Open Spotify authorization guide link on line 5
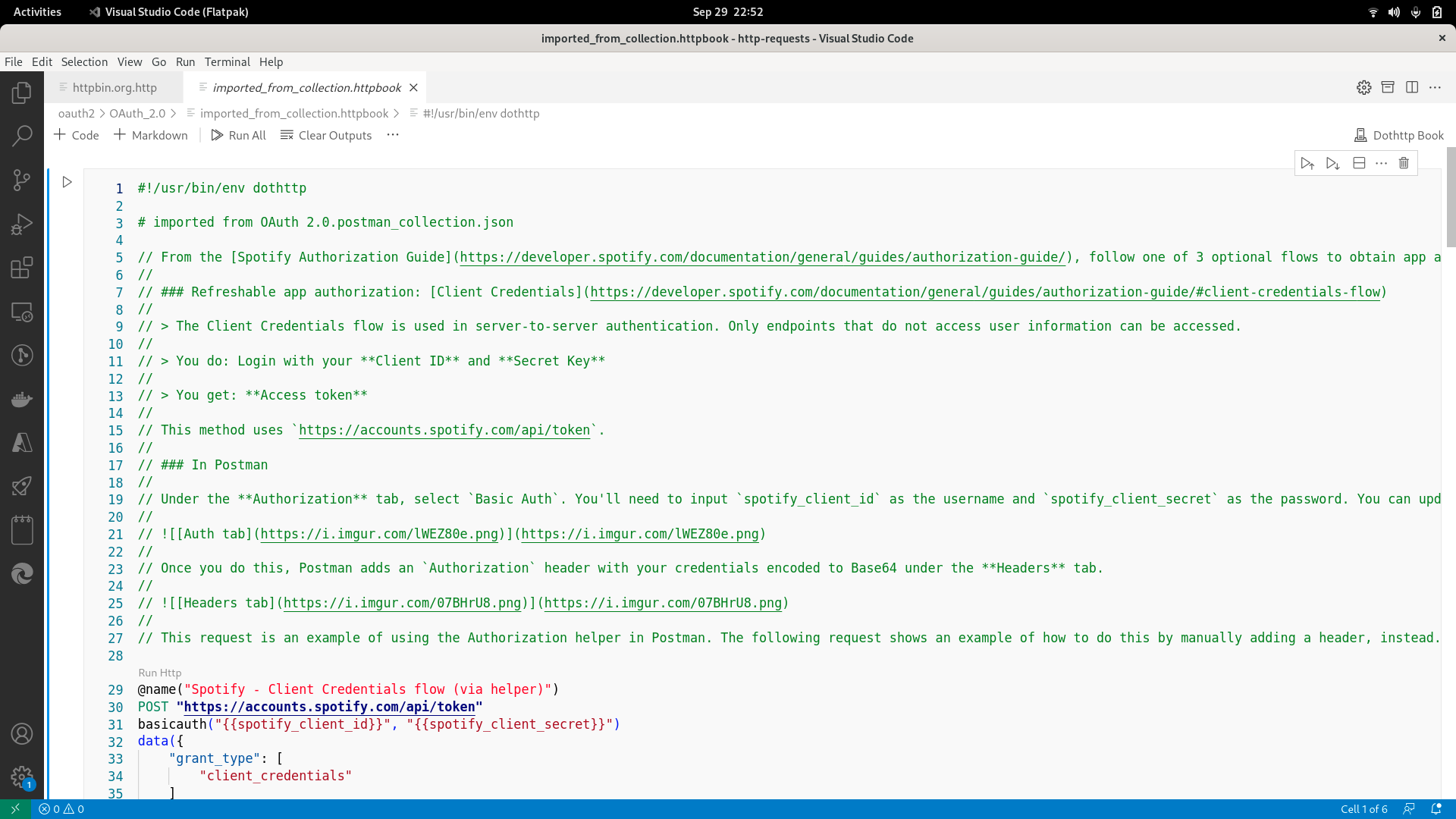The width and height of the screenshot is (1456, 819). 763,257
